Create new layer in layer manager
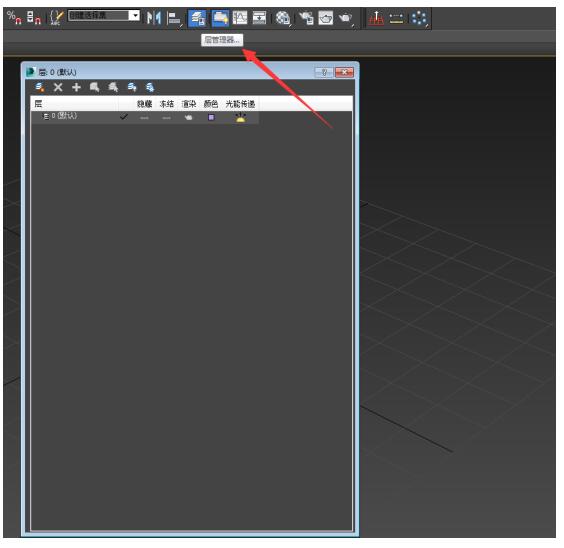The image size is (564, 548). click(40, 87)
